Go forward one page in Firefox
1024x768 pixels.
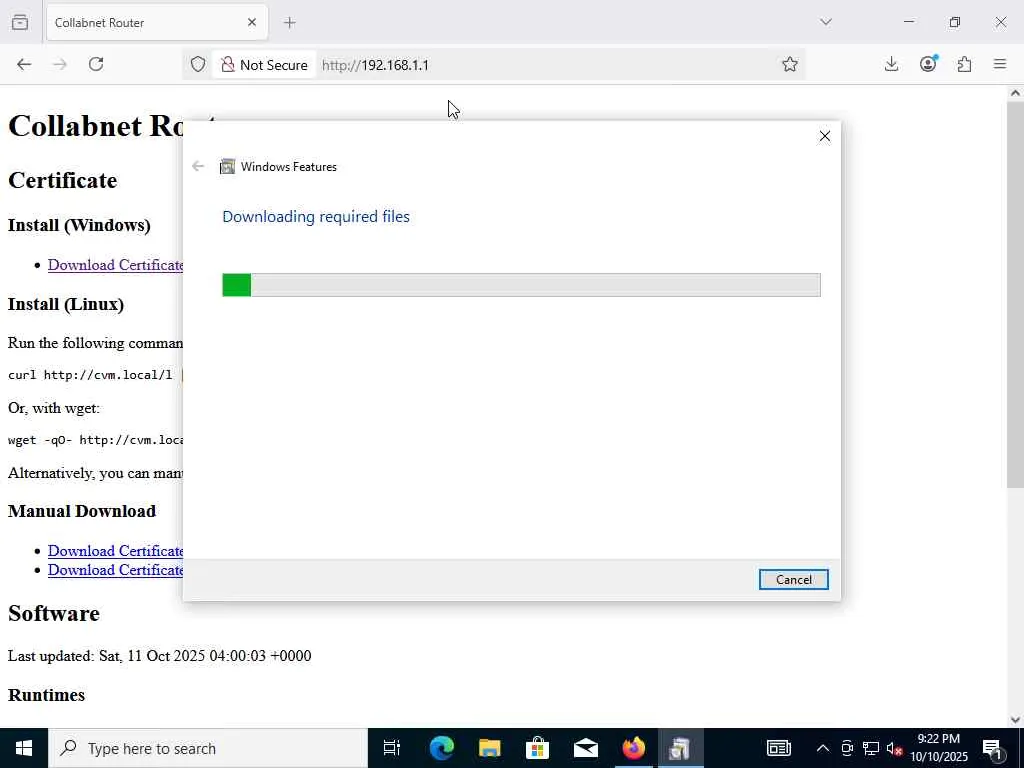tap(59, 64)
